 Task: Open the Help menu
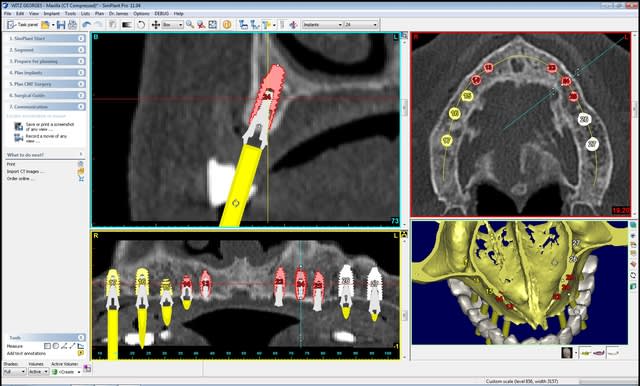[178, 13]
